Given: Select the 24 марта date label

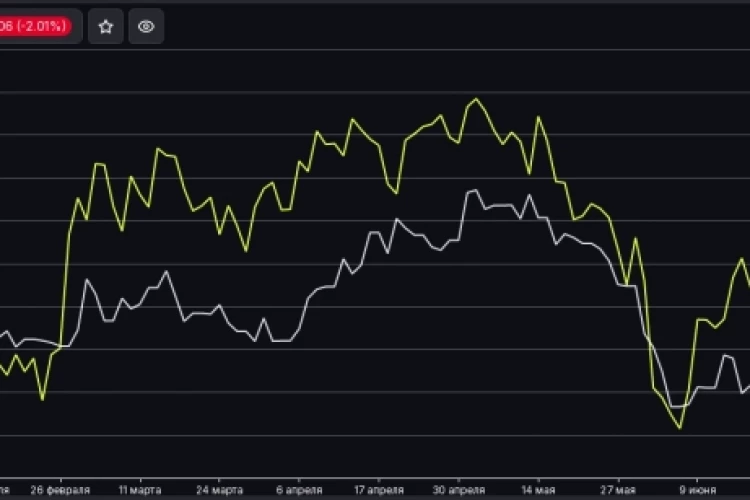Looking at the screenshot, I should [x=220, y=490].
